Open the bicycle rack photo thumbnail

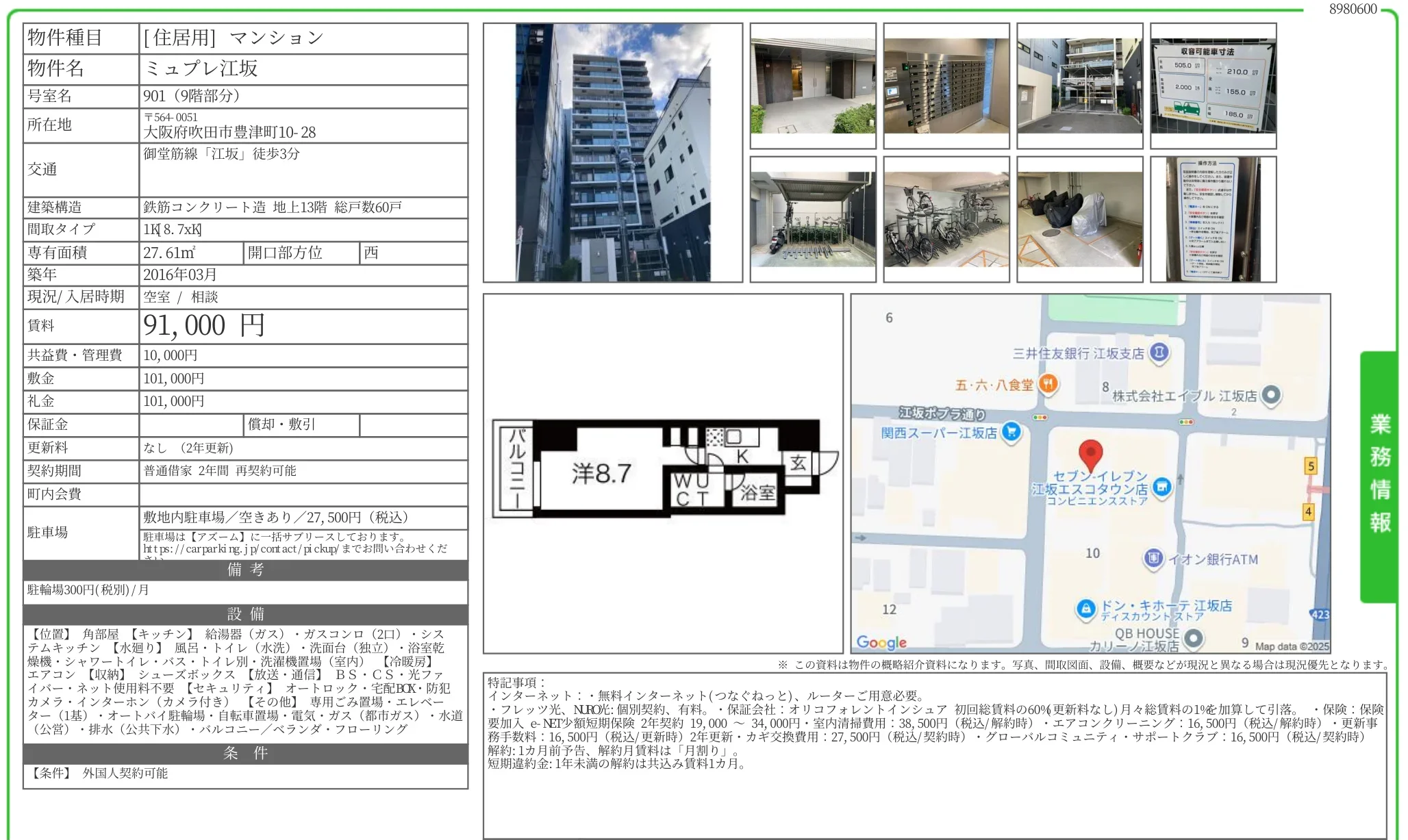pyautogui.click(x=946, y=219)
